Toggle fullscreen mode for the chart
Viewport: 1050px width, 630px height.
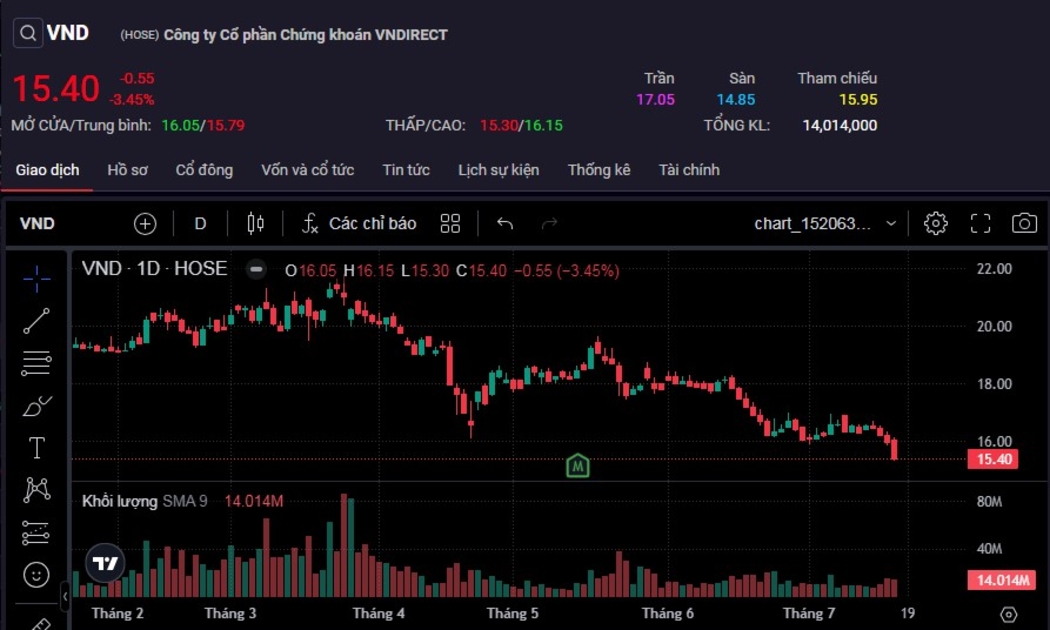[980, 223]
